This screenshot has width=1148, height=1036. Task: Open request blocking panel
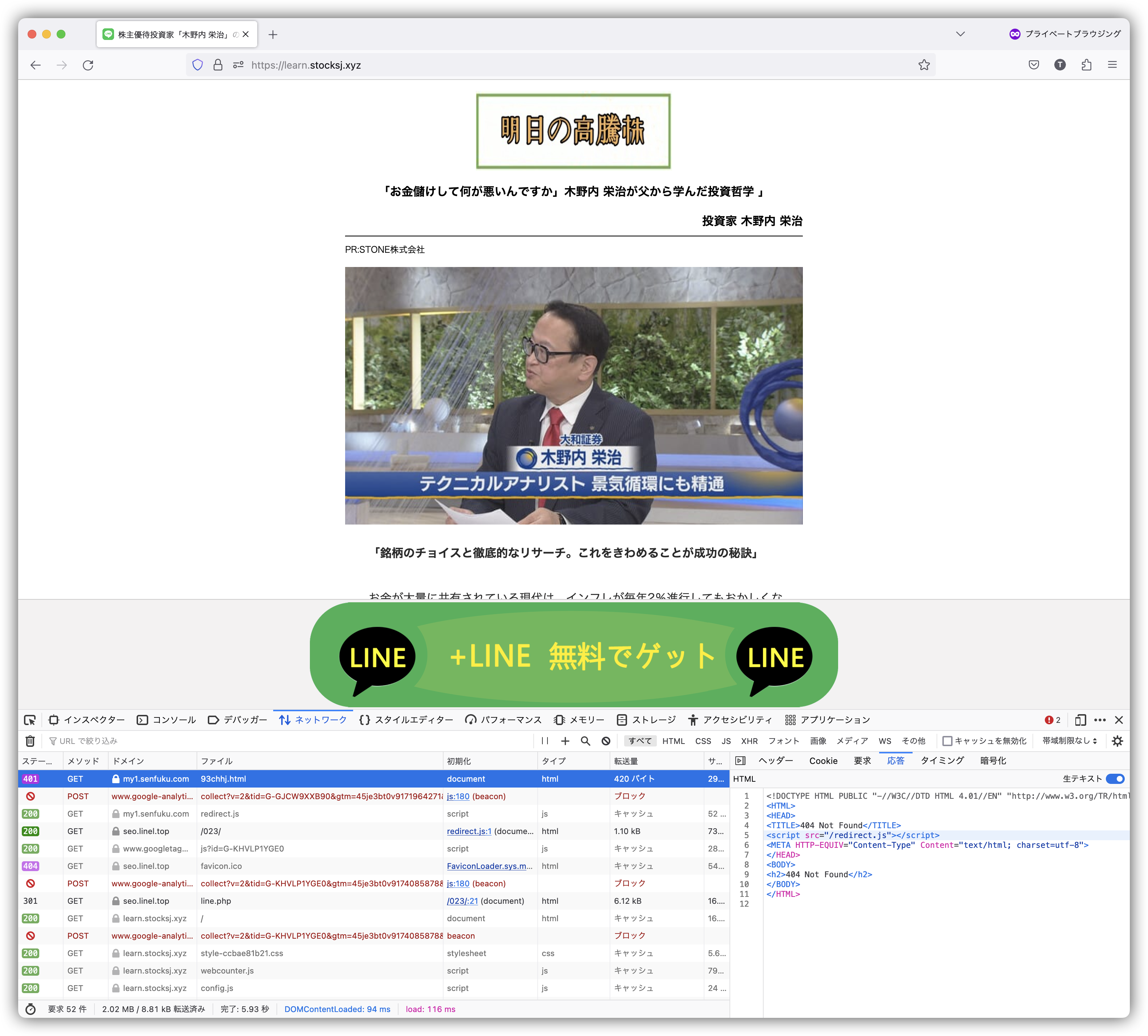click(606, 741)
